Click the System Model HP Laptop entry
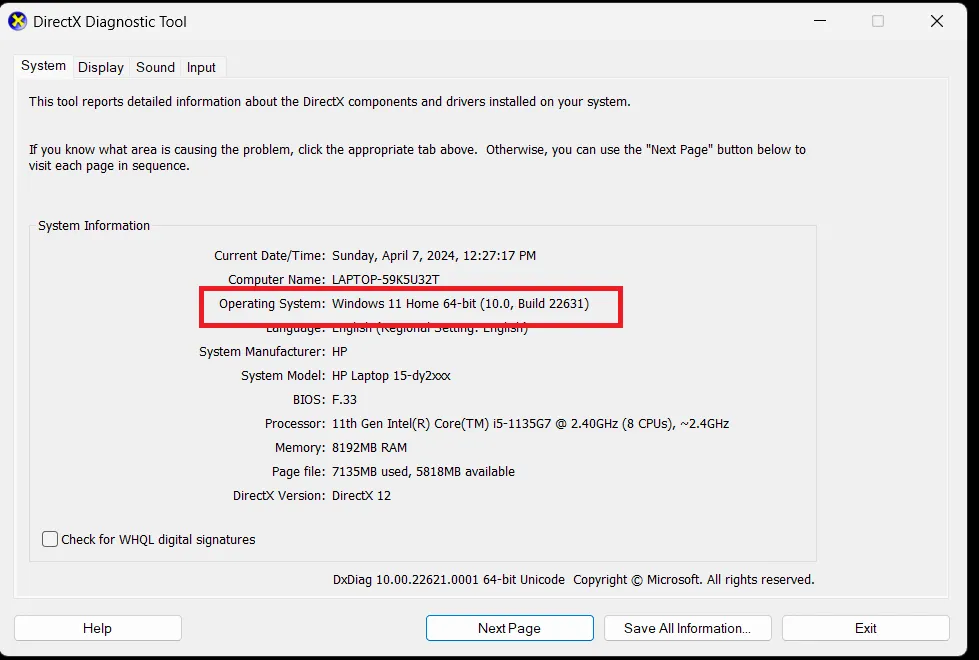The width and height of the screenshot is (979, 660). tap(390, 375)
